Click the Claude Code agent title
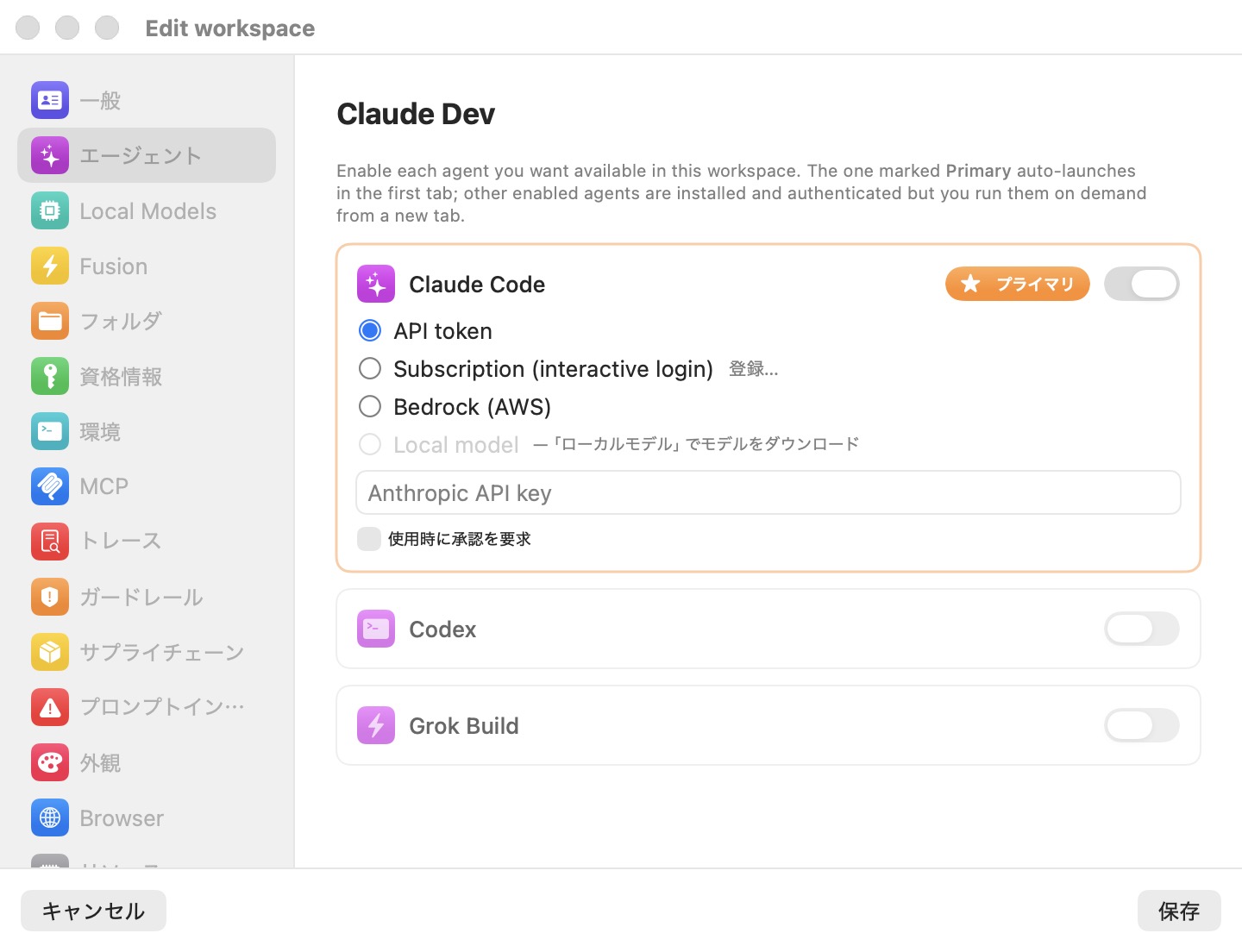 click(x=477, y=284)
